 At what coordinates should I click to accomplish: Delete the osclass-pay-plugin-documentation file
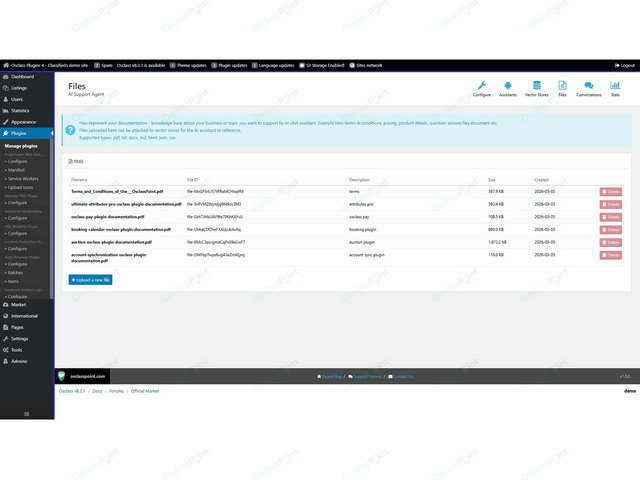tap(611, 217)
